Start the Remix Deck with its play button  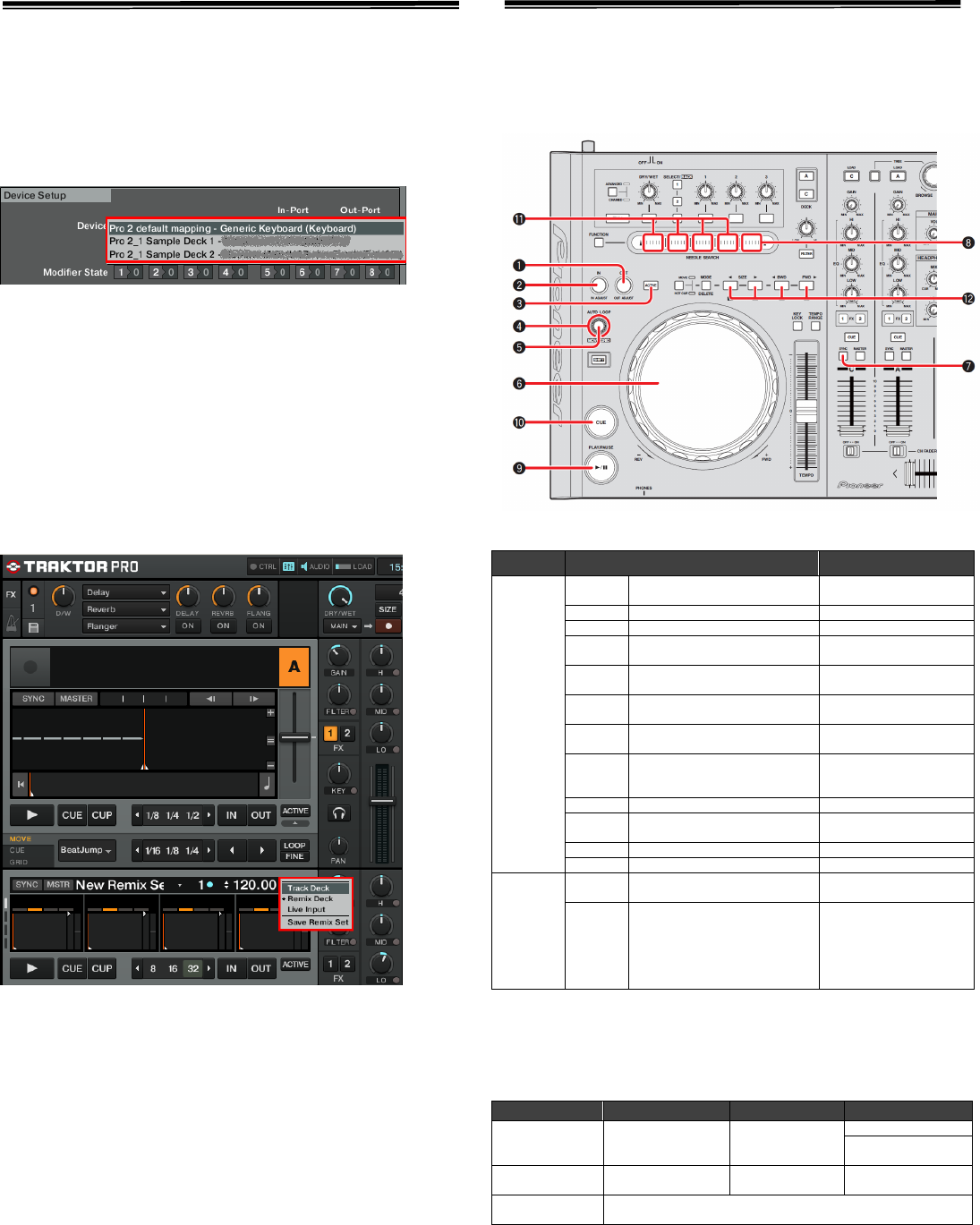click(x=32, y=968)
